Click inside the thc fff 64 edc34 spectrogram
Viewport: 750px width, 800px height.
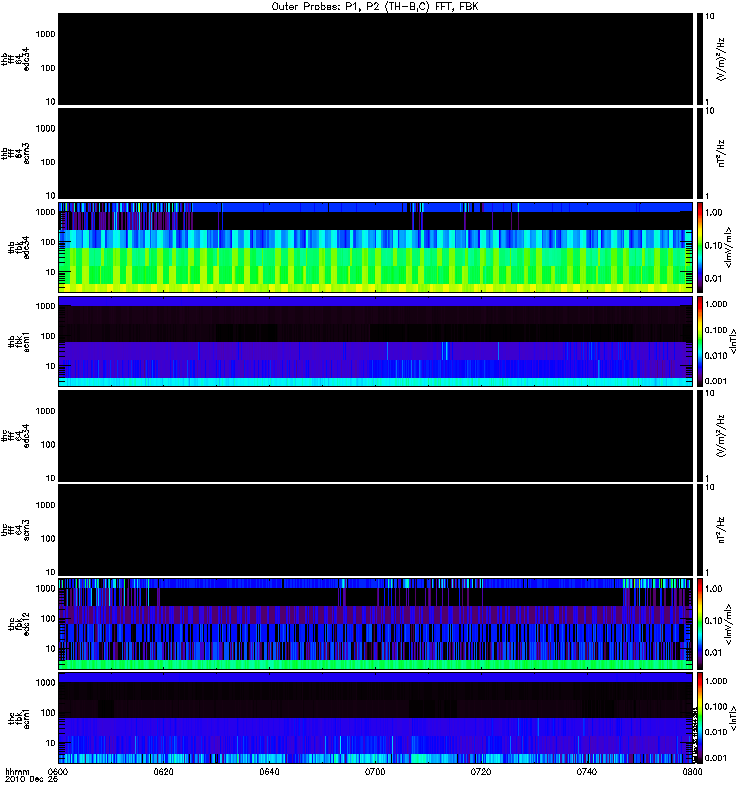pyautogui.click(x=375, y=436)
